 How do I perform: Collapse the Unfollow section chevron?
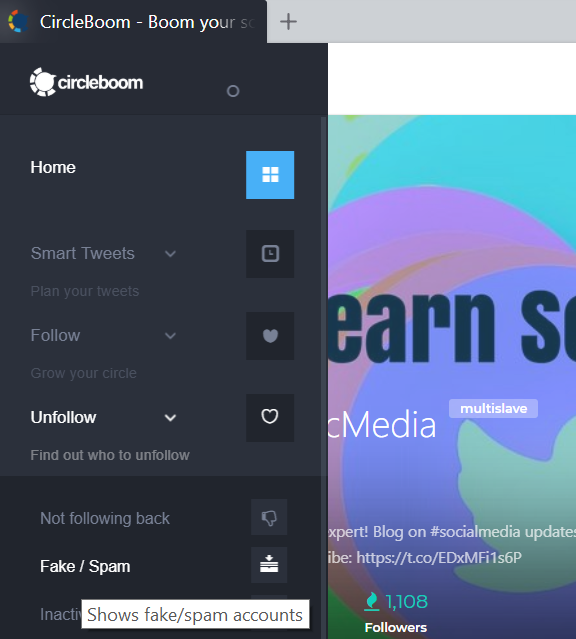click(170, 418)
